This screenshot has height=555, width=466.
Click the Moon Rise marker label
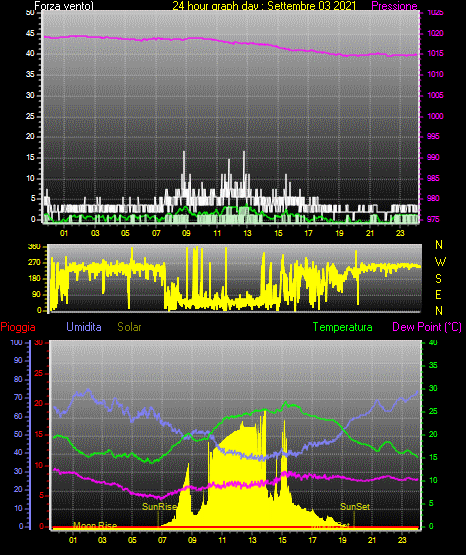pos(95,525)
